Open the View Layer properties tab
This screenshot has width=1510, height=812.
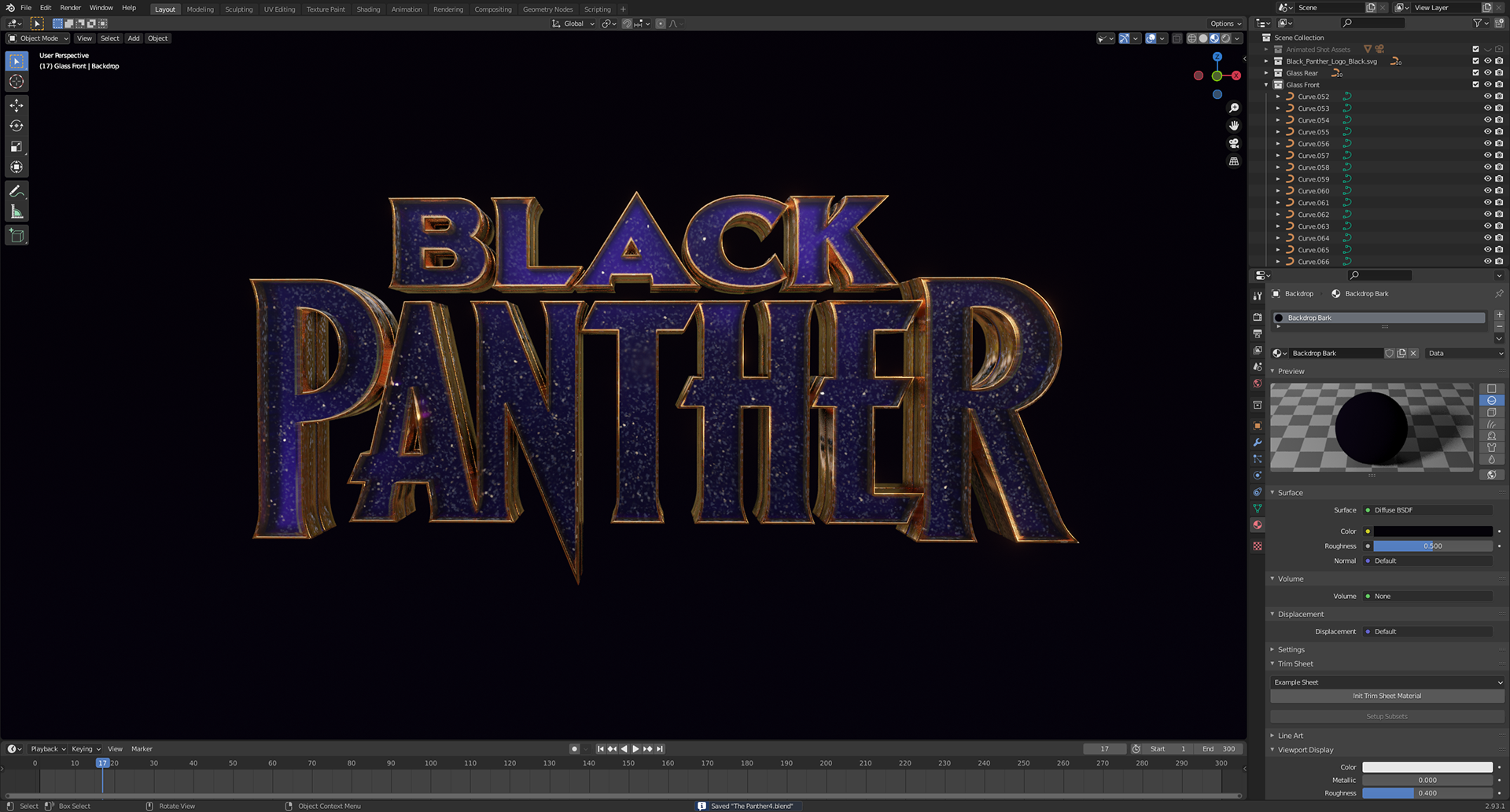pyautogui.click(x=1258, y=350)
